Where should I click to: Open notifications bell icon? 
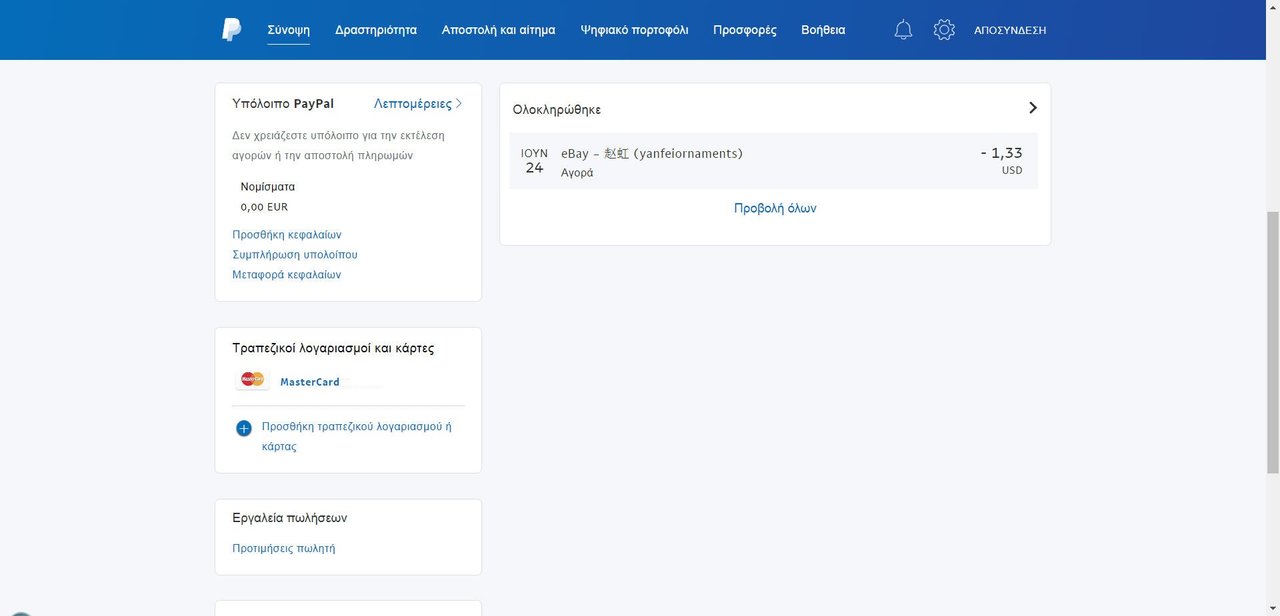coord(903,30)
